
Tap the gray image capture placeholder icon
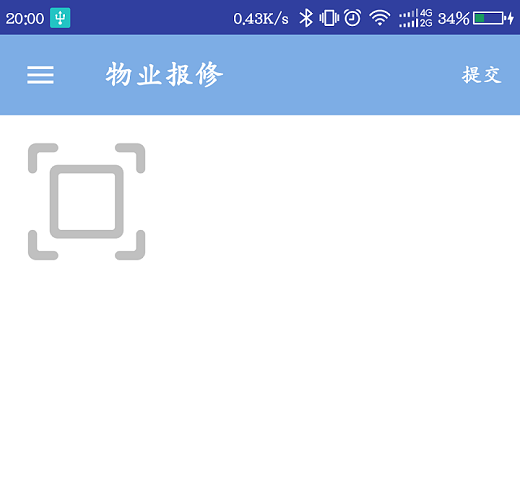(x=86, y=201)
